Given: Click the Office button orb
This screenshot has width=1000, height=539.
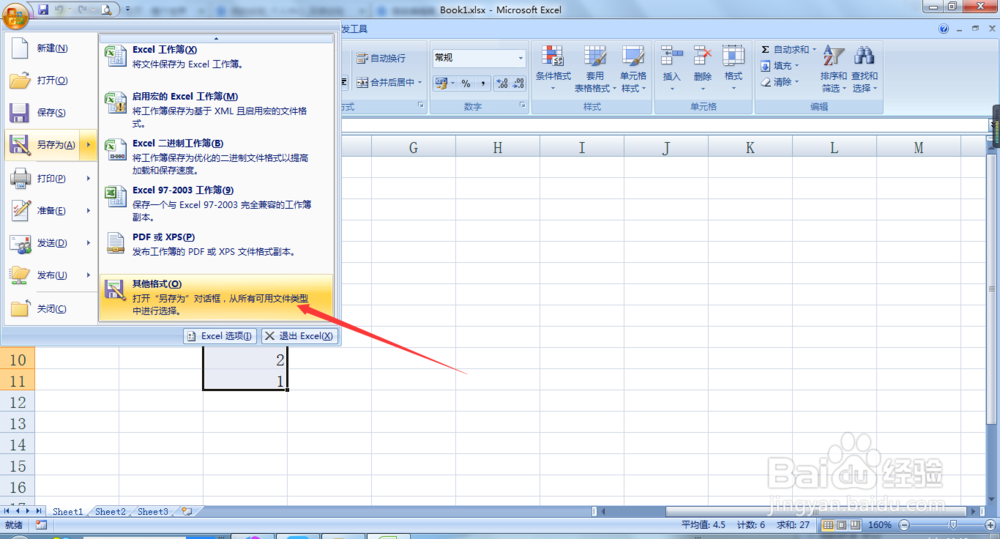Looking at the screenshot, I should tap(15, 14).
